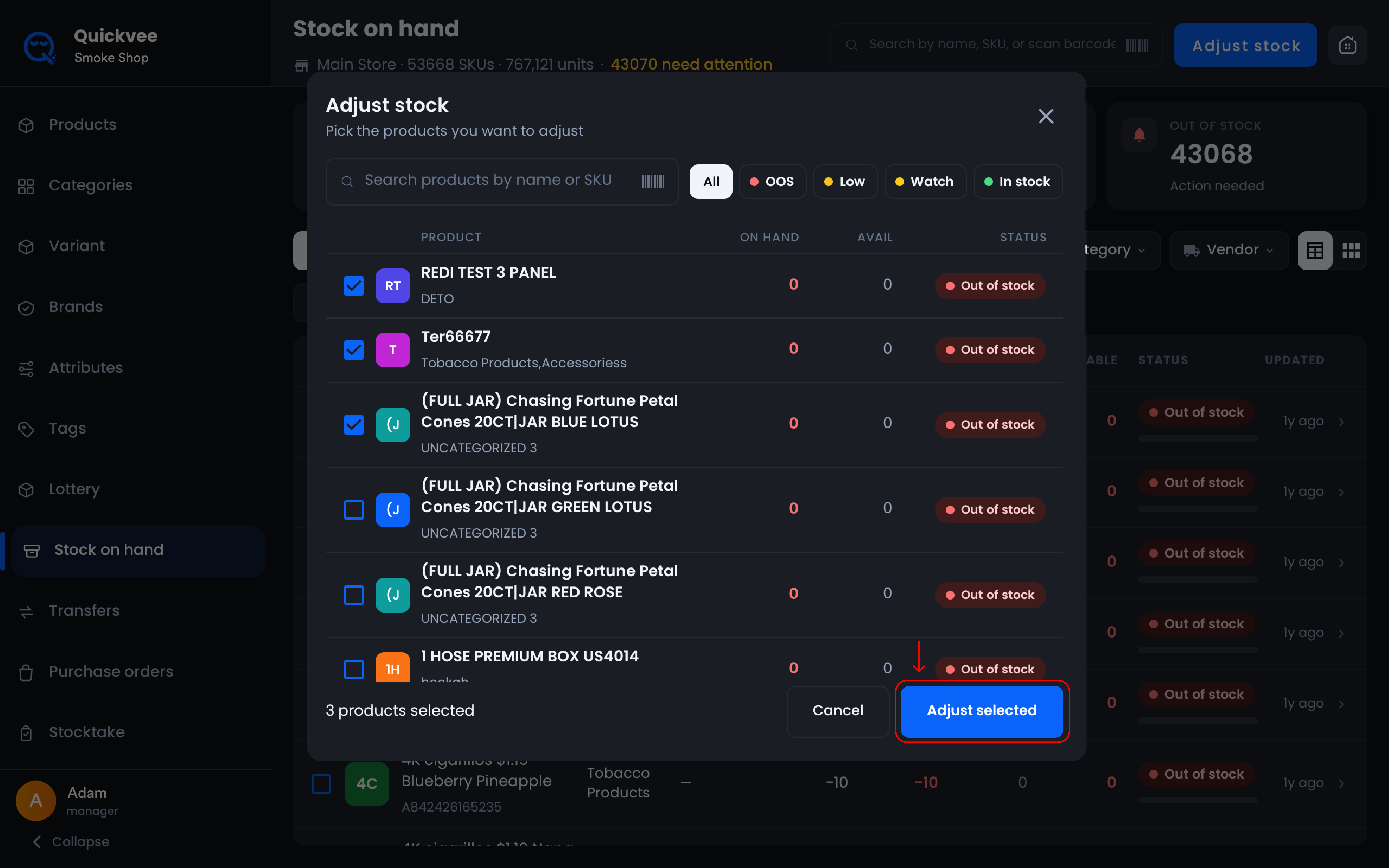The image size is (1389, 868).
Task: Click the 43068 out of stock count
Action: click(1211, 154)
